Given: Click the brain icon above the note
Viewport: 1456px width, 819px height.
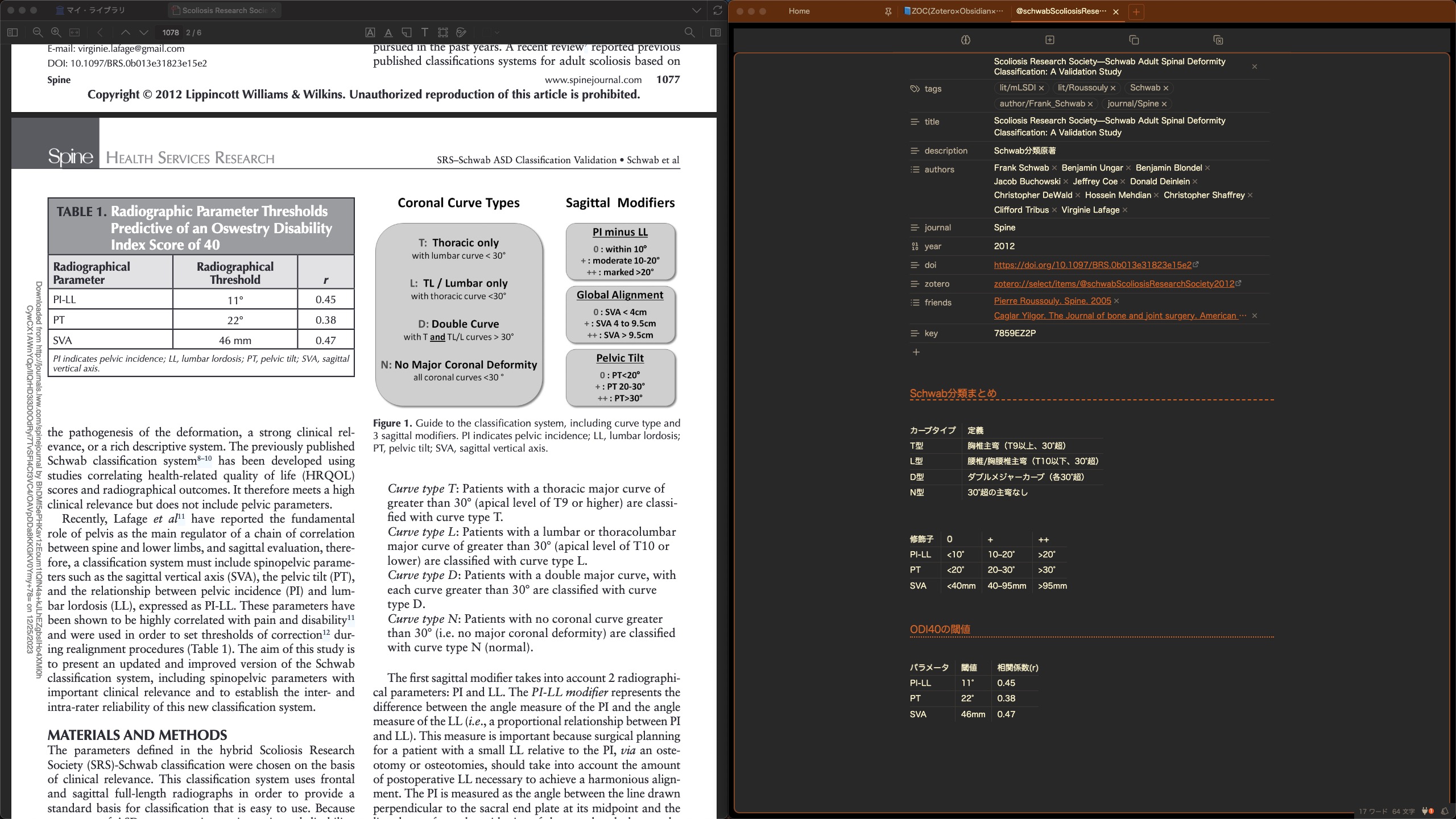Looking at the screenshot, I should pyautogui.click(x=965, y=40).
